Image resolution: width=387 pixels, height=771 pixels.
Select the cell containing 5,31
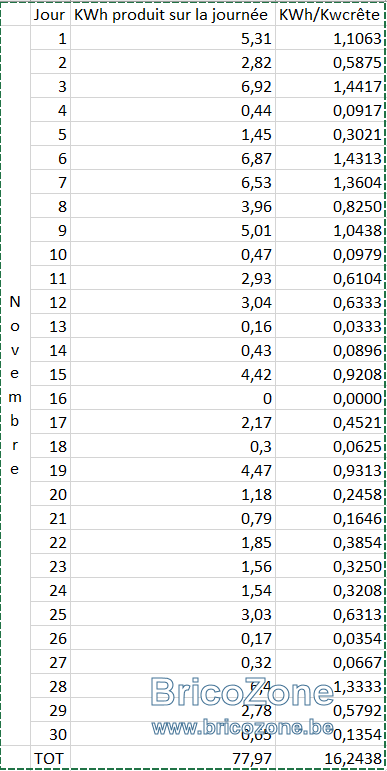172,38
